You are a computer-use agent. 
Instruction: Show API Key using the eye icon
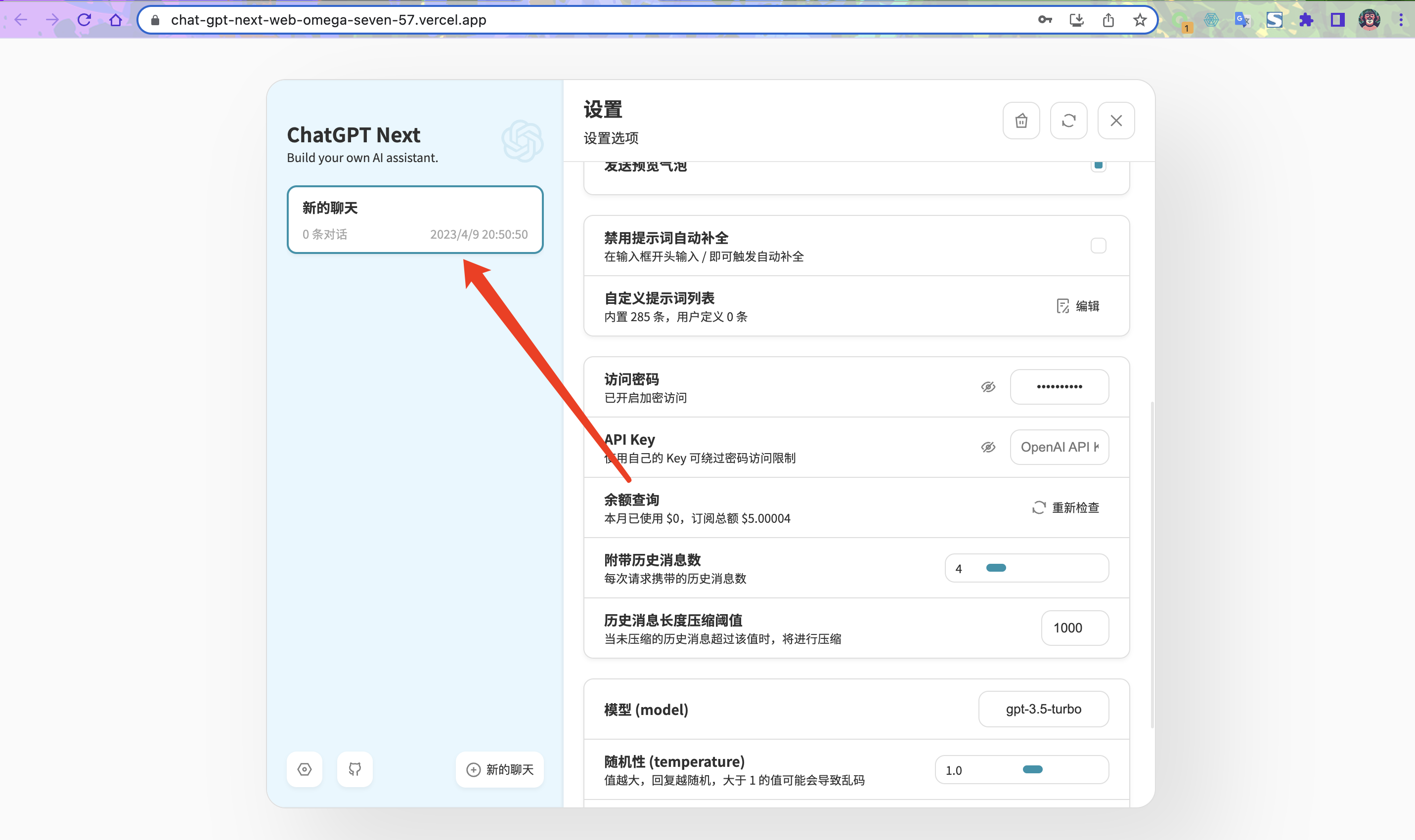[x=988, y=447]
